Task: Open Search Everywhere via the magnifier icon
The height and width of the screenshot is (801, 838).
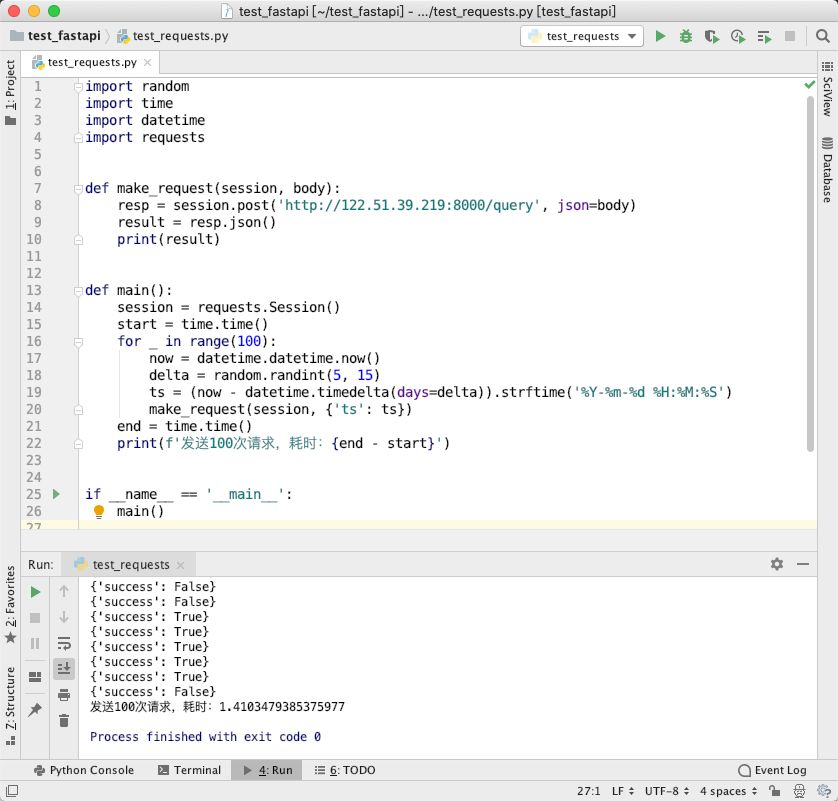Action: coord(823,36)
